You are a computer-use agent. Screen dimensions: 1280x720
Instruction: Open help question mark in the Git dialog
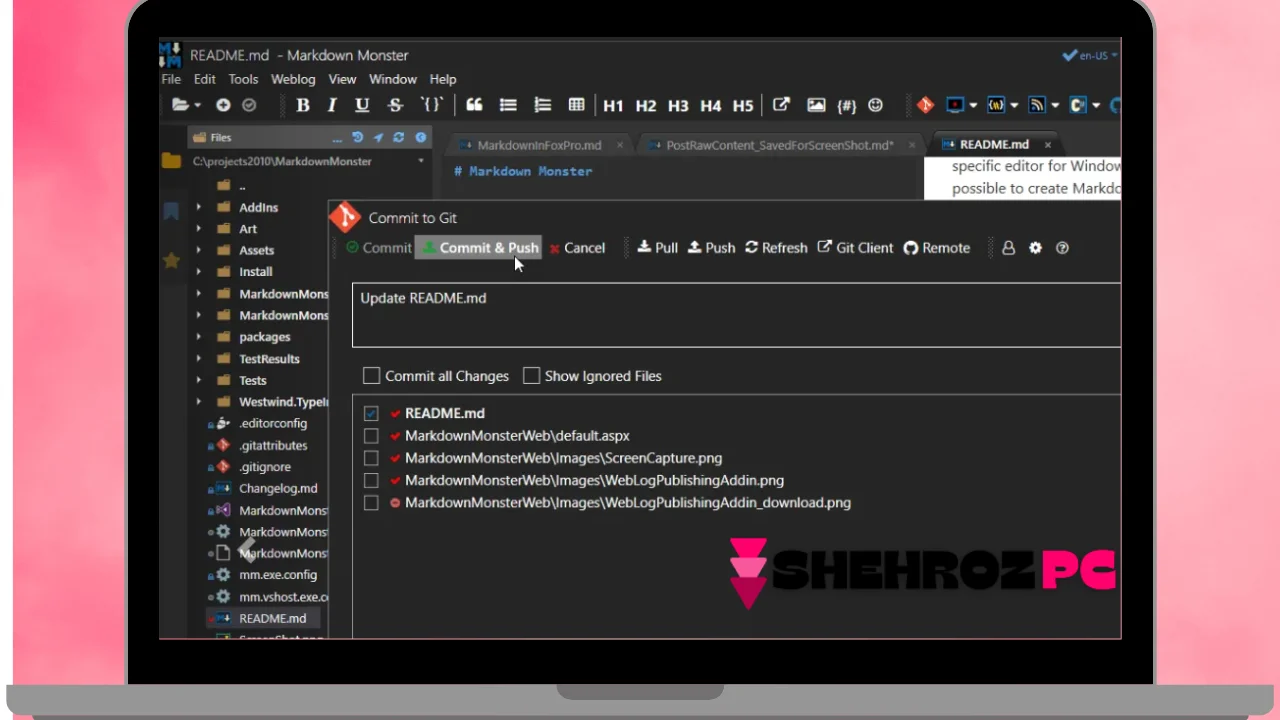click(1062, 248)
